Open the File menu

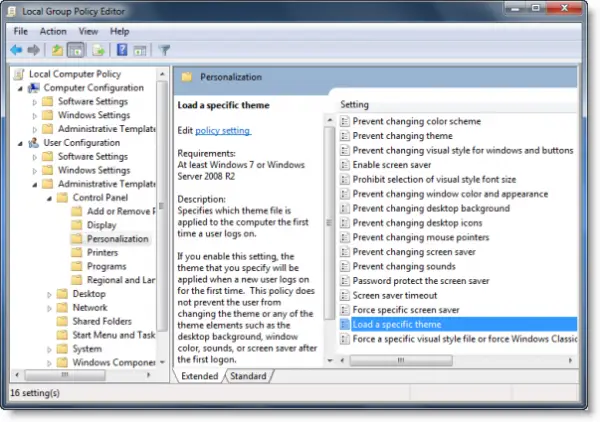21,31
